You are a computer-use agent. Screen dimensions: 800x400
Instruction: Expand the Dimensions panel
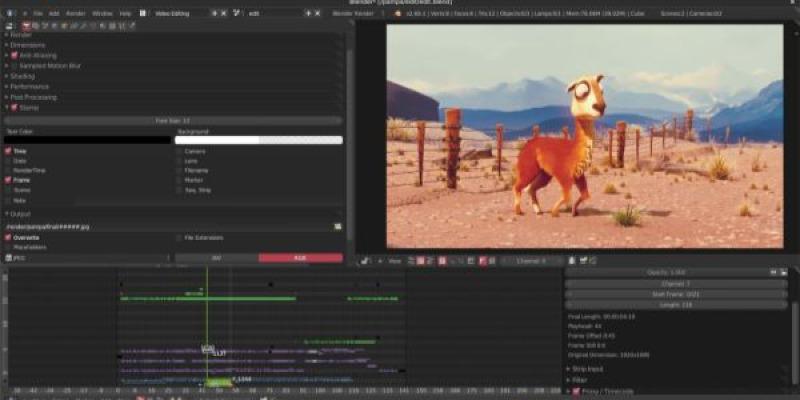(6, 44)
